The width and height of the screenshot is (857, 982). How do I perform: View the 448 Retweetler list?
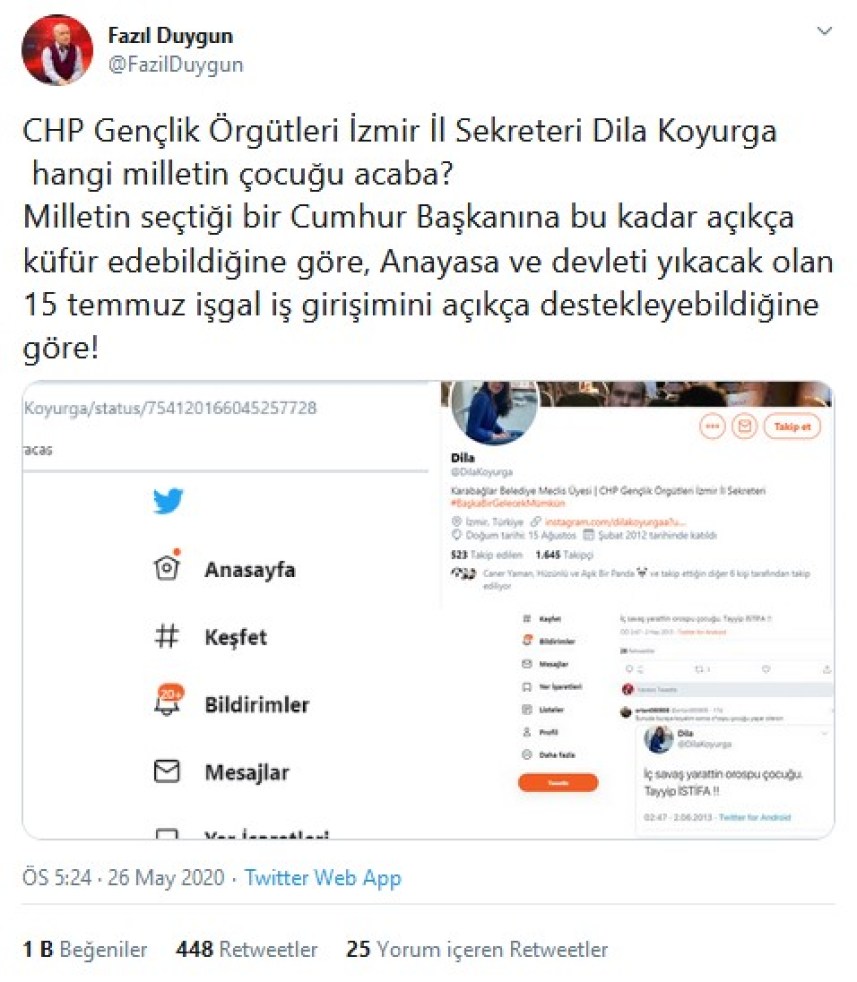247,949
